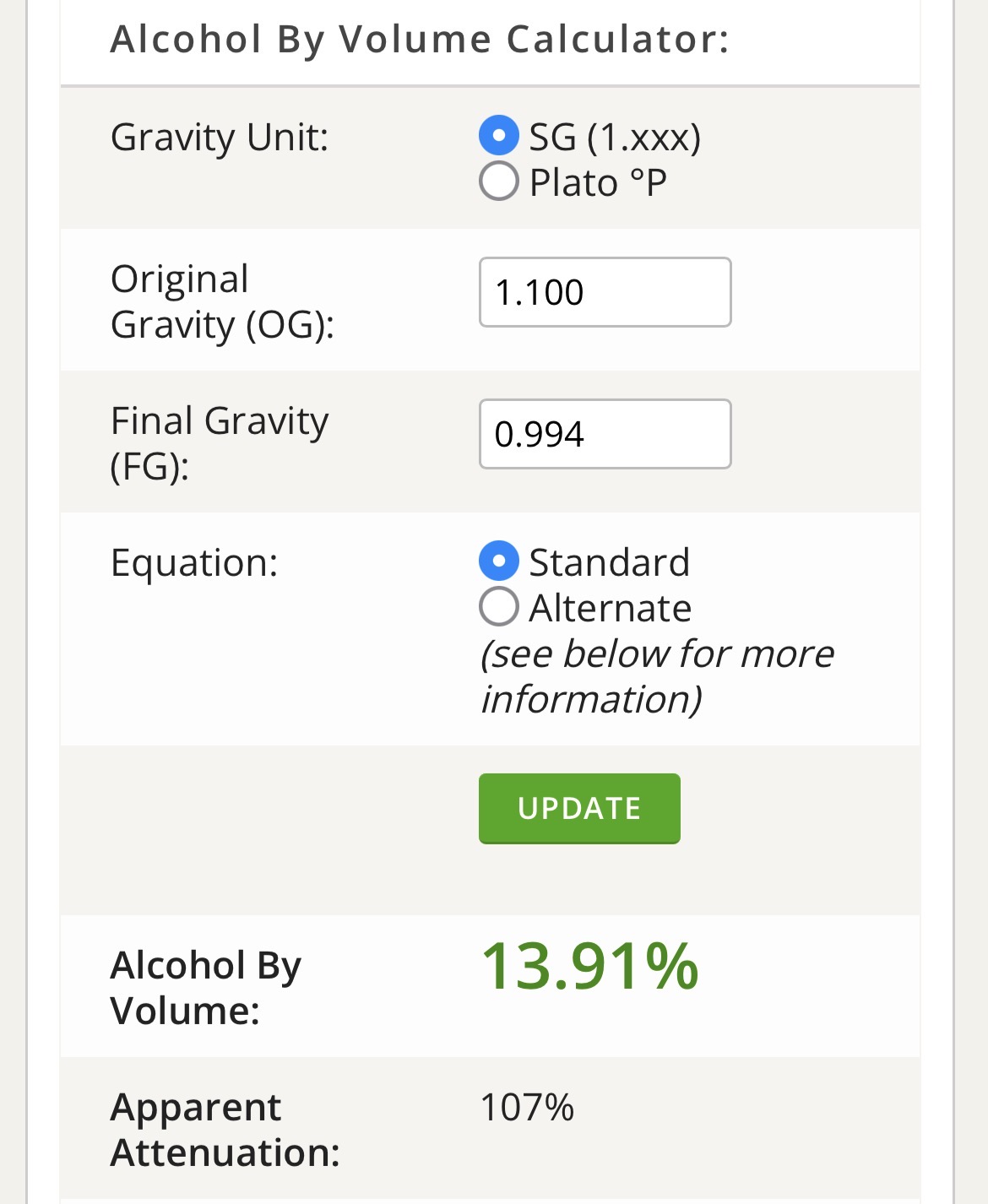The width and height of the screenshot is (988, 1204).
Task: Click the Original Gravity input showing 1.100
Action: pos(605,292)
